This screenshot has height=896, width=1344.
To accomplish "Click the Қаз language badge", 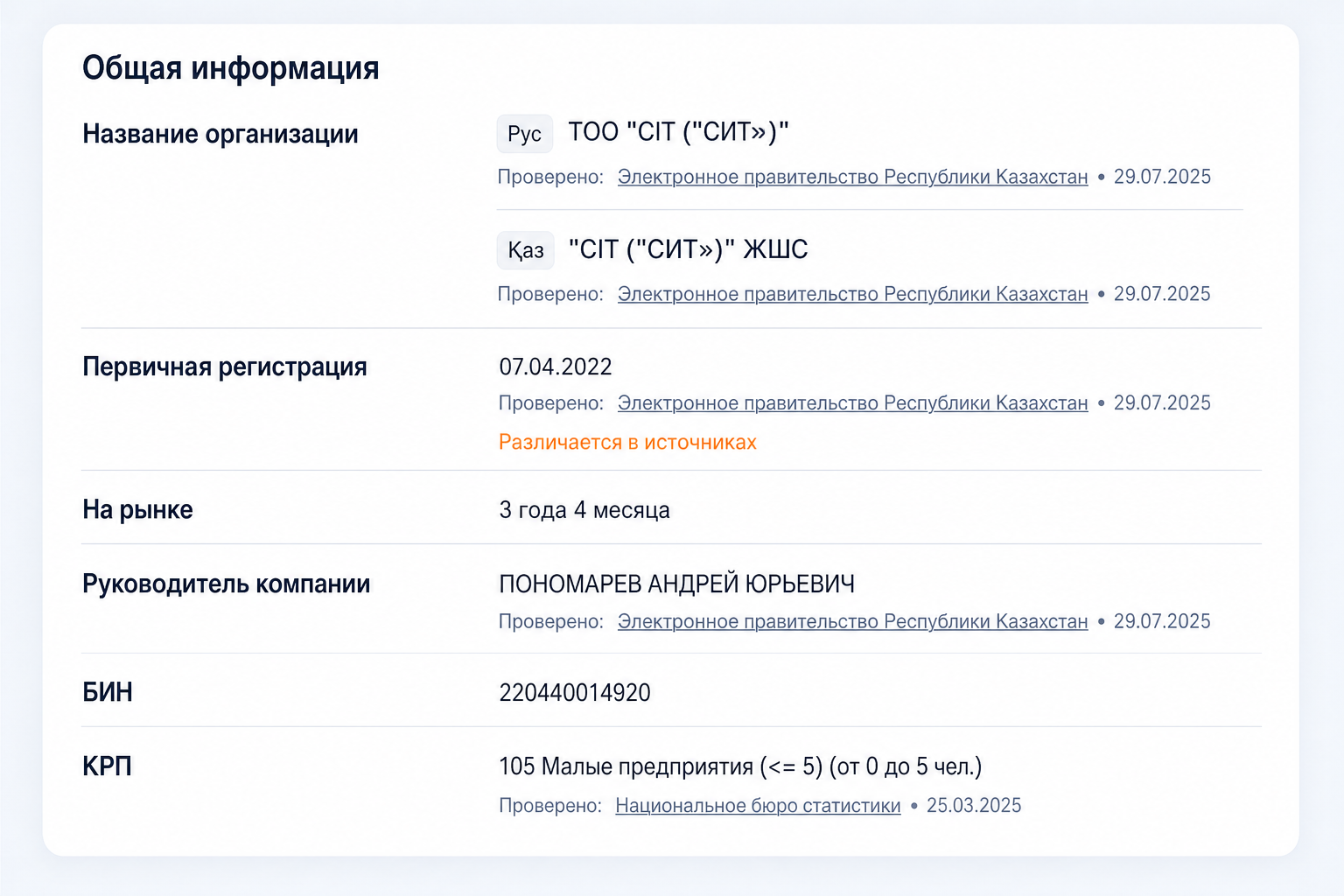I will point(526,251).
